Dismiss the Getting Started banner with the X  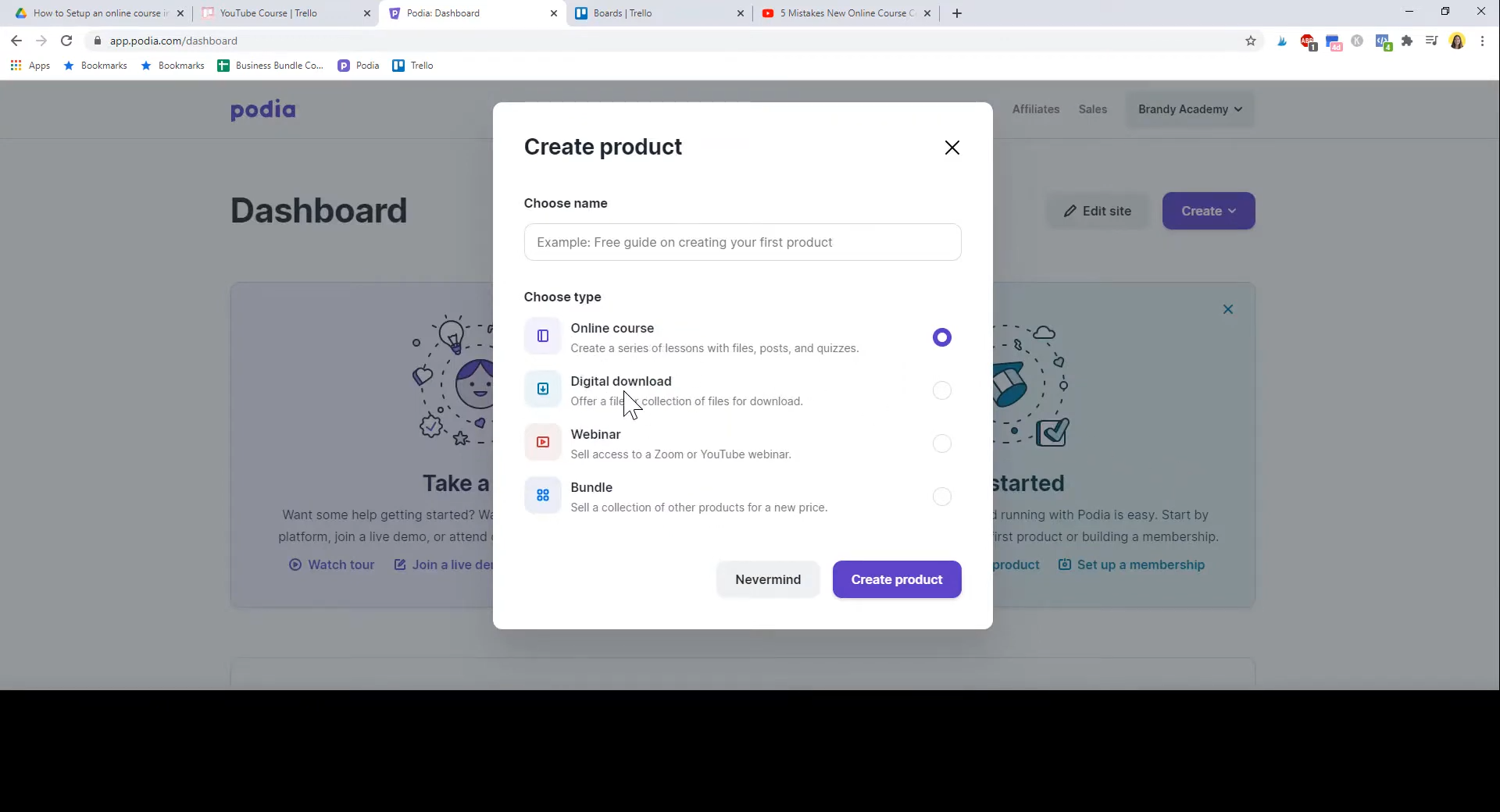1228,309
